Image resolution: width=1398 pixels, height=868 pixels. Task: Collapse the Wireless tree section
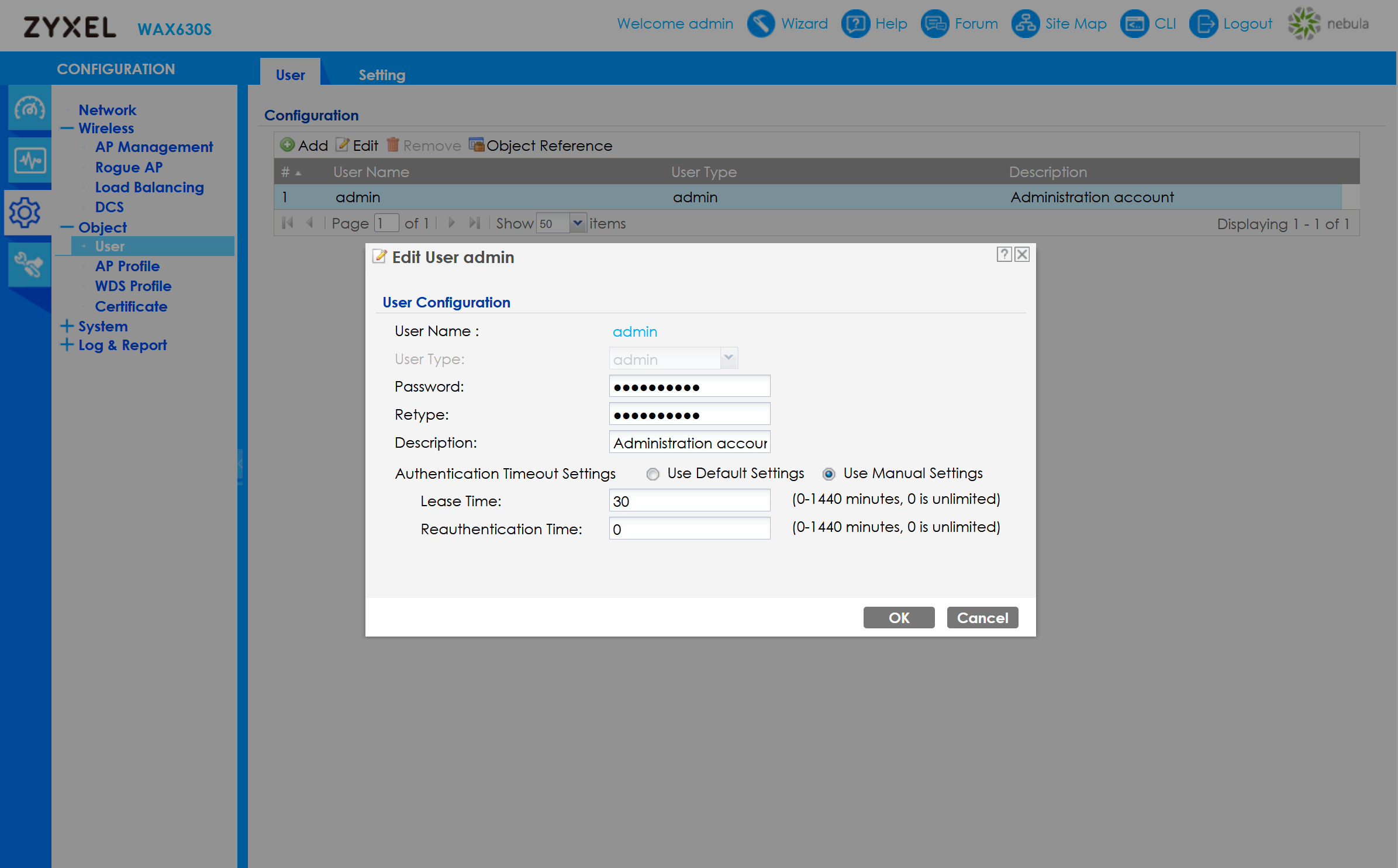point(67,129)
